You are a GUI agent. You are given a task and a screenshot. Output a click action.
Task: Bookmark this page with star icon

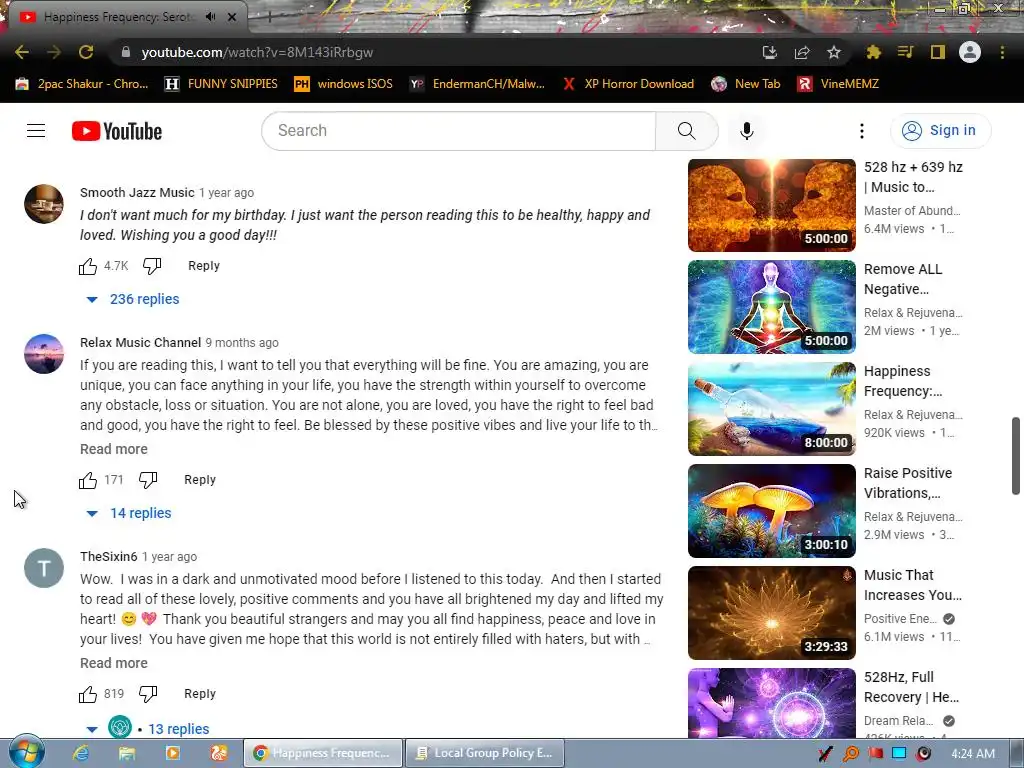(x=834, y=52)
